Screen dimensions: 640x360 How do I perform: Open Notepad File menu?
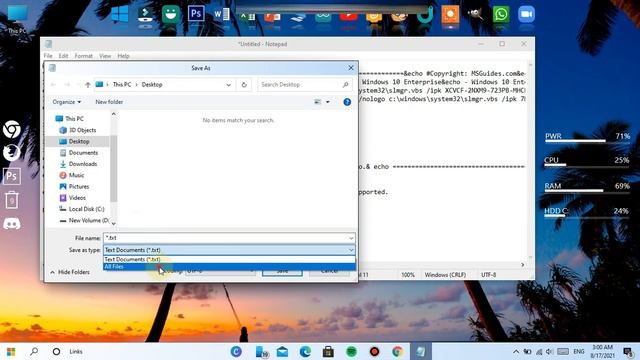(x=48, y=56)
